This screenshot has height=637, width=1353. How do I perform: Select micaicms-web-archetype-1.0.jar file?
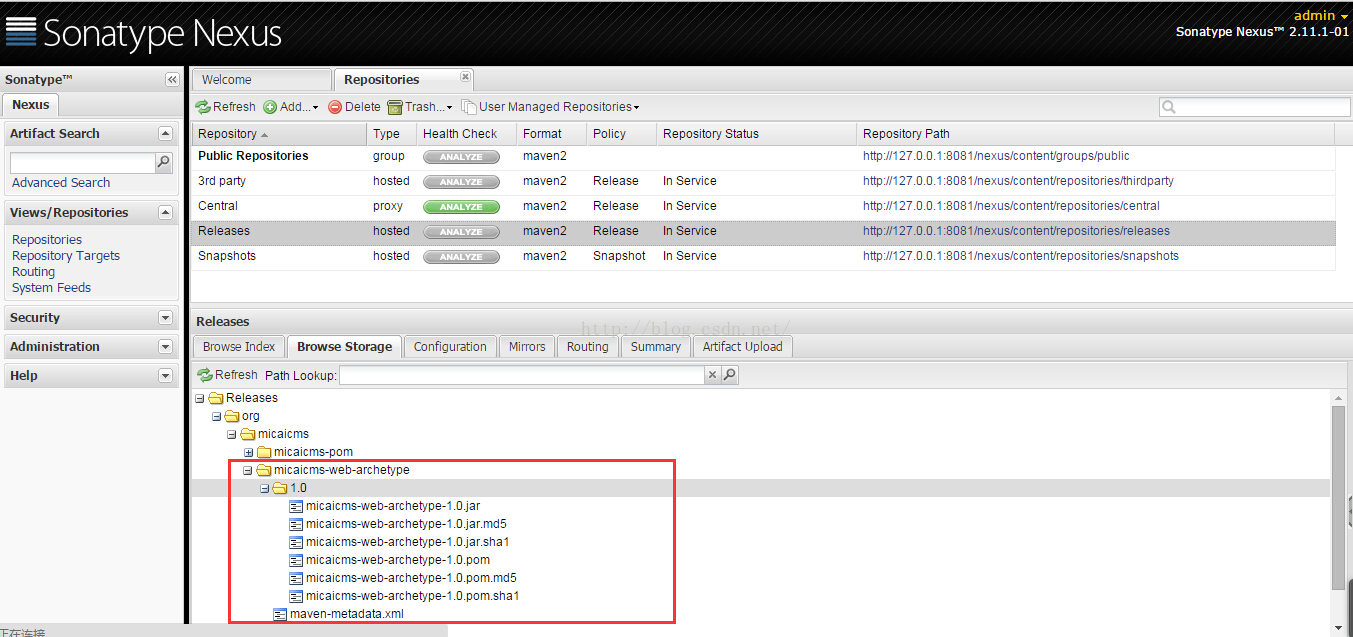(x=393, y=506)
